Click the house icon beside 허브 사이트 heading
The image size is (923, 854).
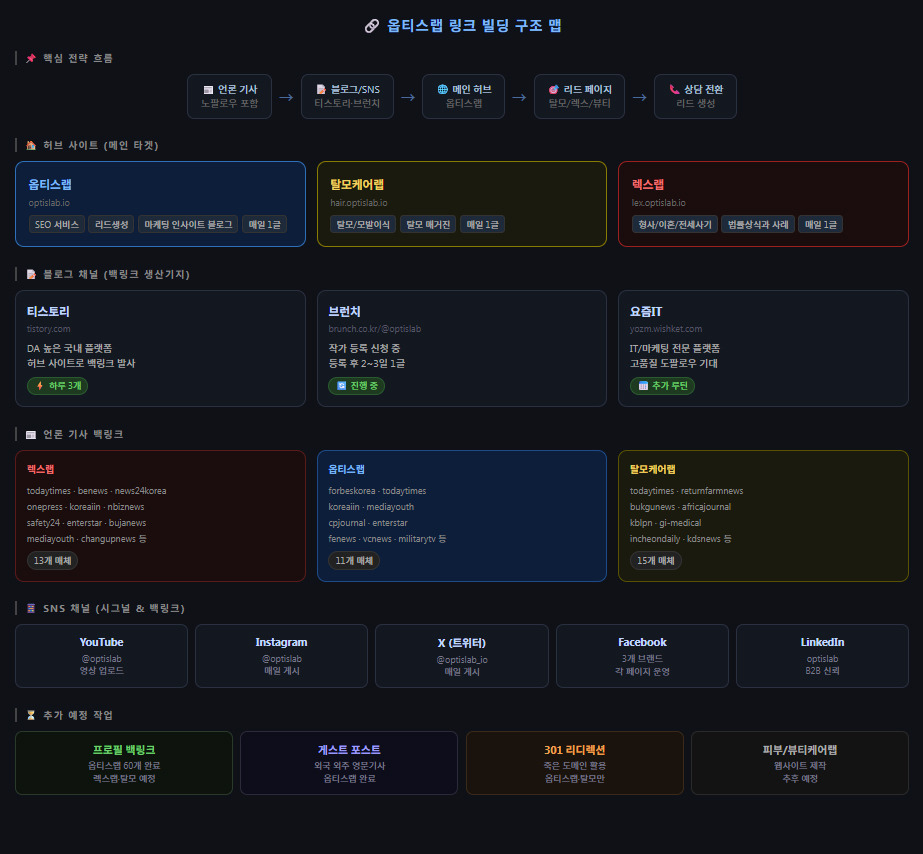pyautogui.click(x=31, y=145)
